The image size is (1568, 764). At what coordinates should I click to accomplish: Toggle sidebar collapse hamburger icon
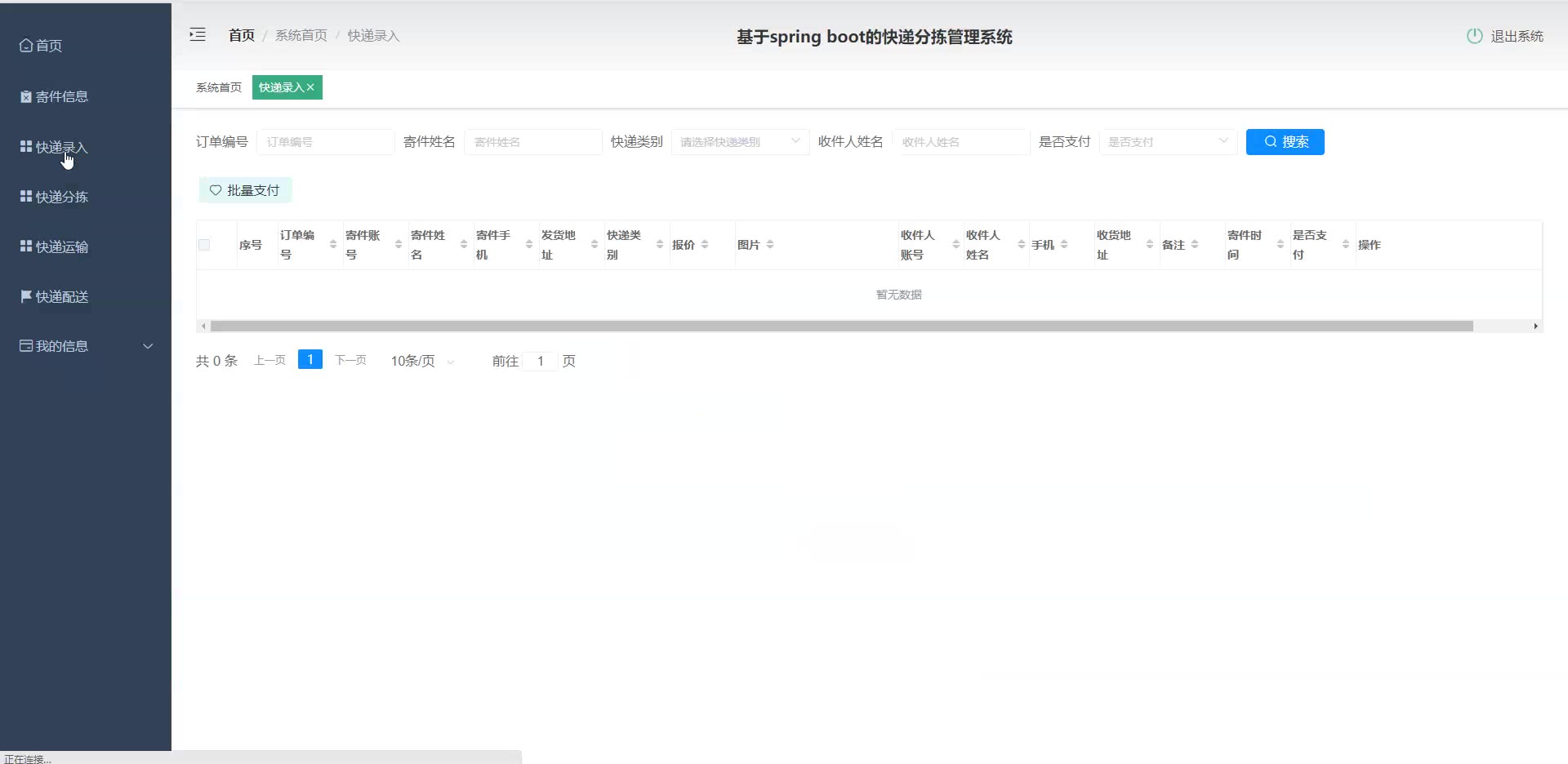click(198, 34)
